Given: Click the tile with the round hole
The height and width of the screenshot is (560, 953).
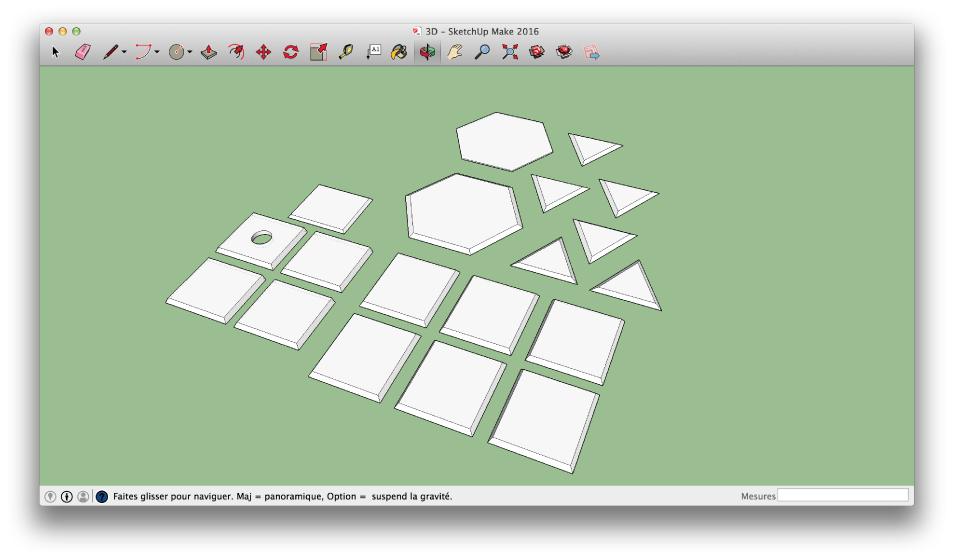Looking at the screenshot, I should click(261, 241).
